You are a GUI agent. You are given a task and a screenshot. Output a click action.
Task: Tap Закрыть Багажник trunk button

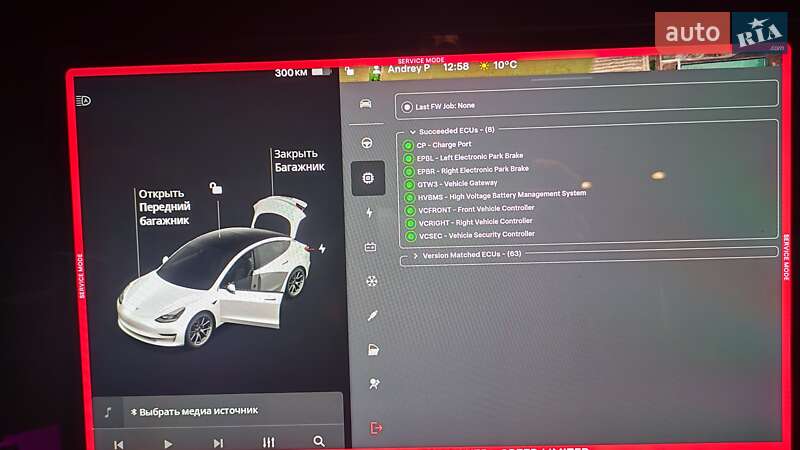click(299, 160)
